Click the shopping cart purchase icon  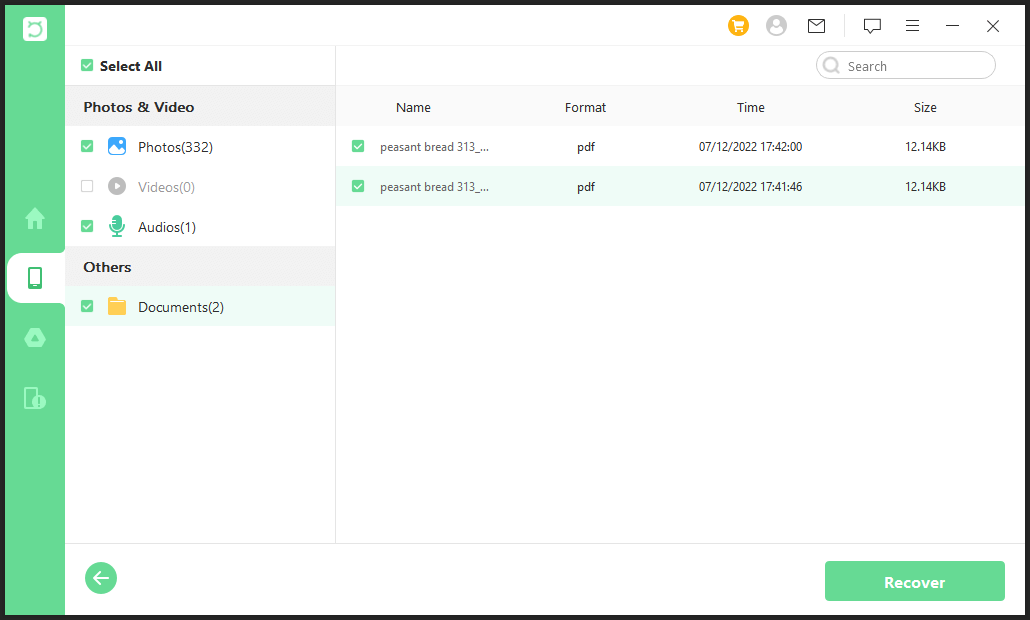[x=738, y=26]
